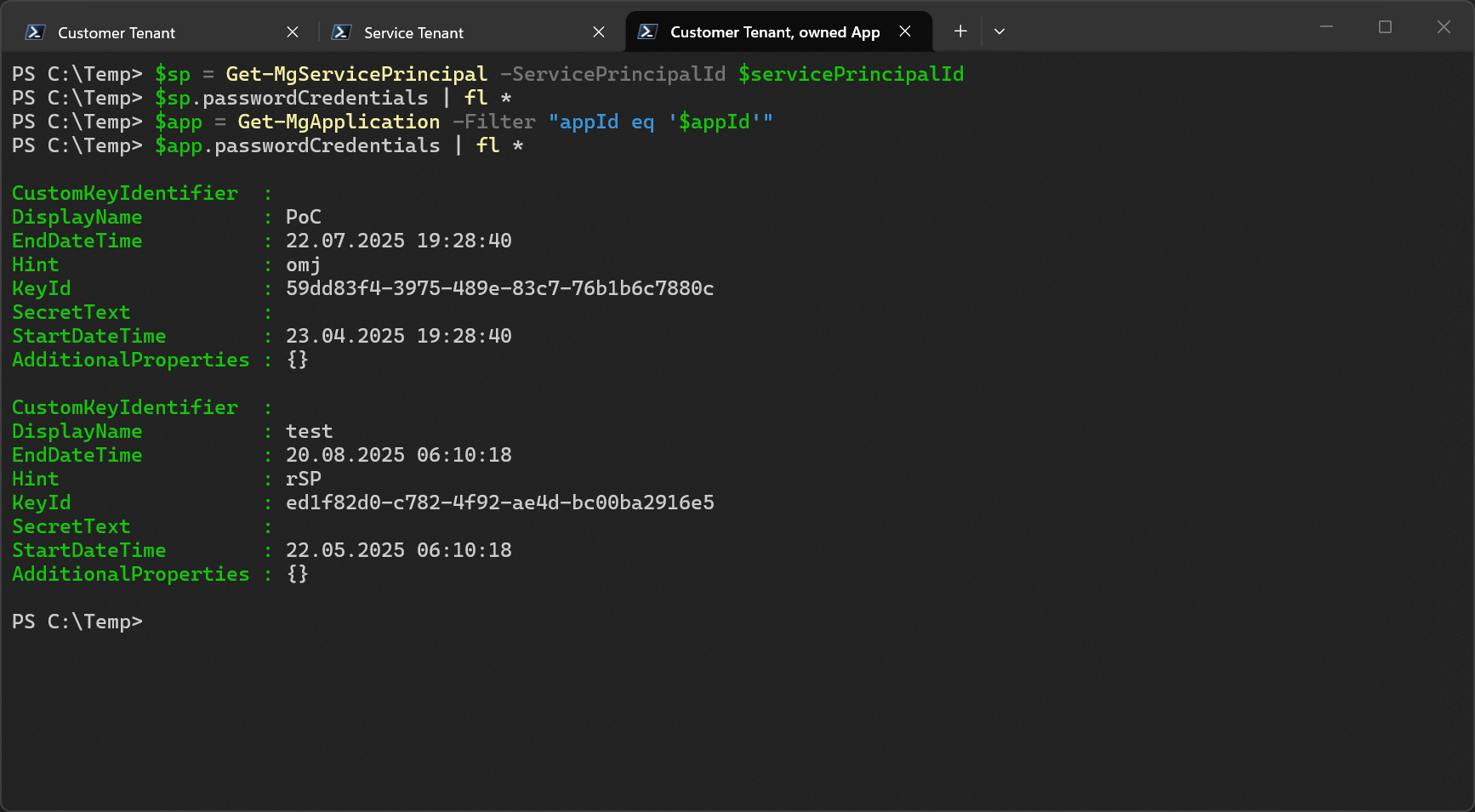The height and width of the screenshot is (812, 1475).
Task: Open a new terminal tab with plus button
Action: click(x=960, y=31)
